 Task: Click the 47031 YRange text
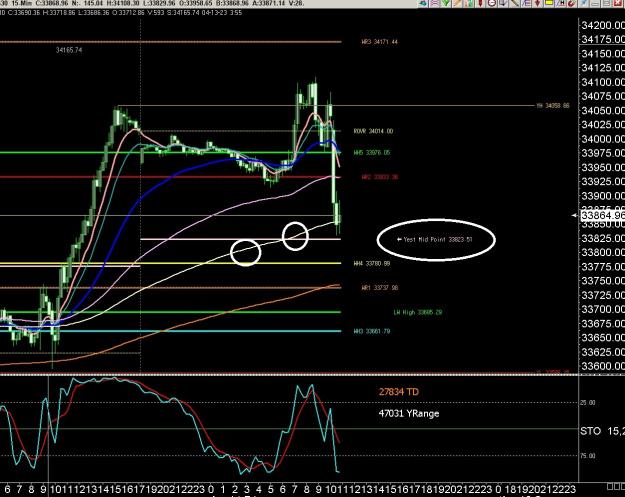pos(409,413)
